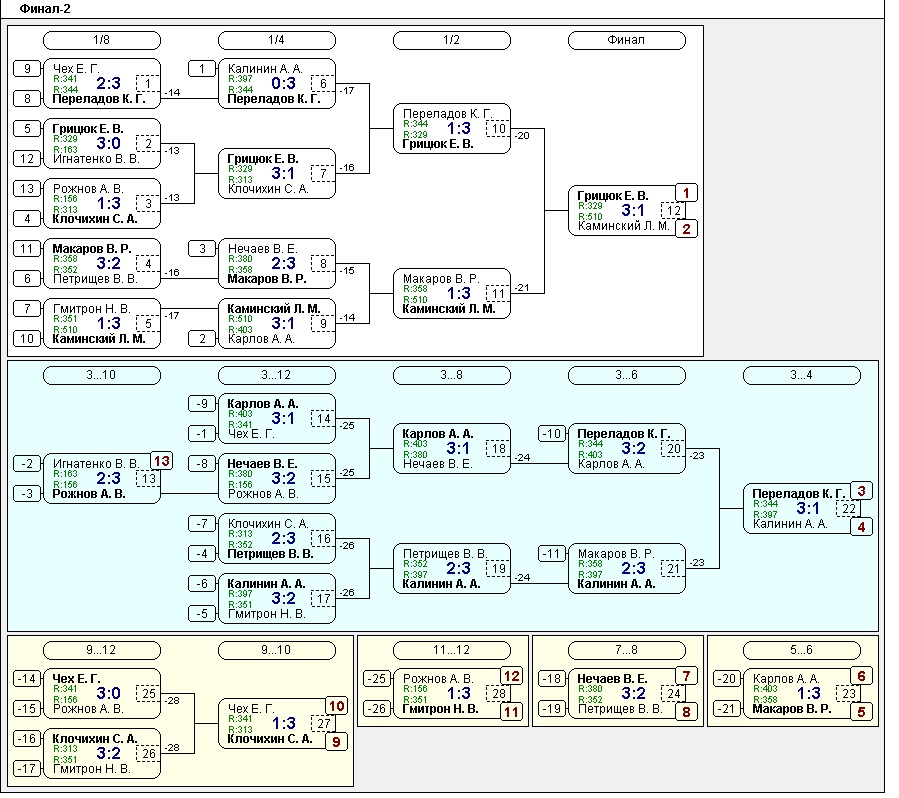Open the 3...10 round header

tap(101, 375)
